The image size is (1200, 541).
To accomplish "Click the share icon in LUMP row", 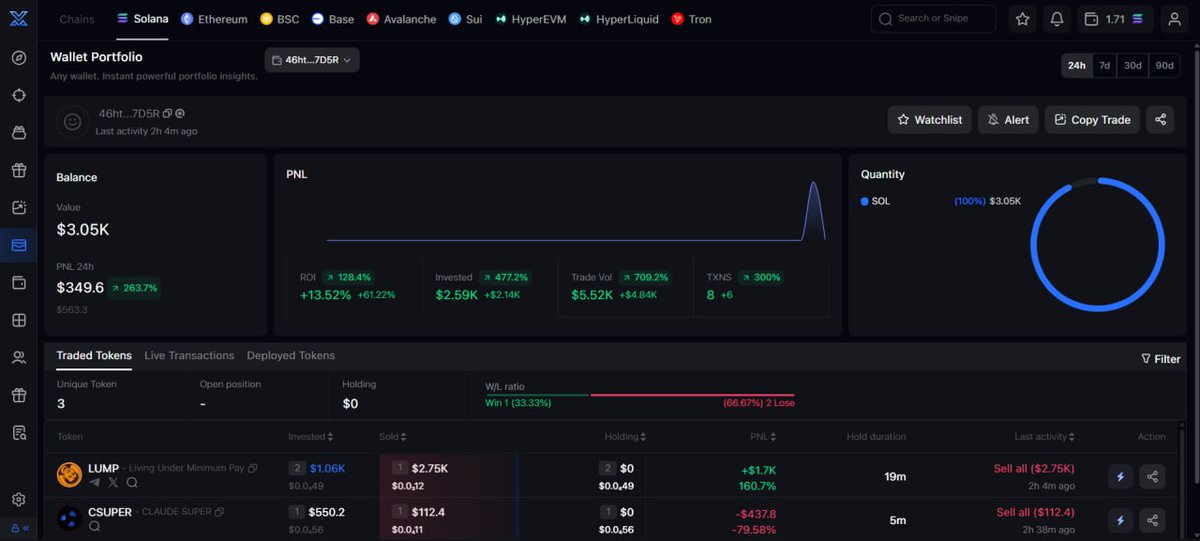I will click(1152, 476).
